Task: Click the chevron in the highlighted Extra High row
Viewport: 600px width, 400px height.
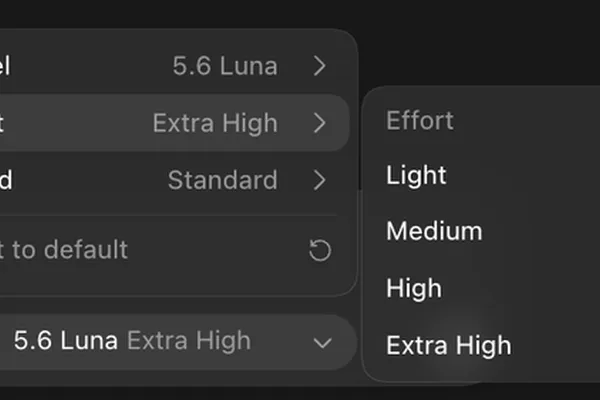Action: pos(320,123)
